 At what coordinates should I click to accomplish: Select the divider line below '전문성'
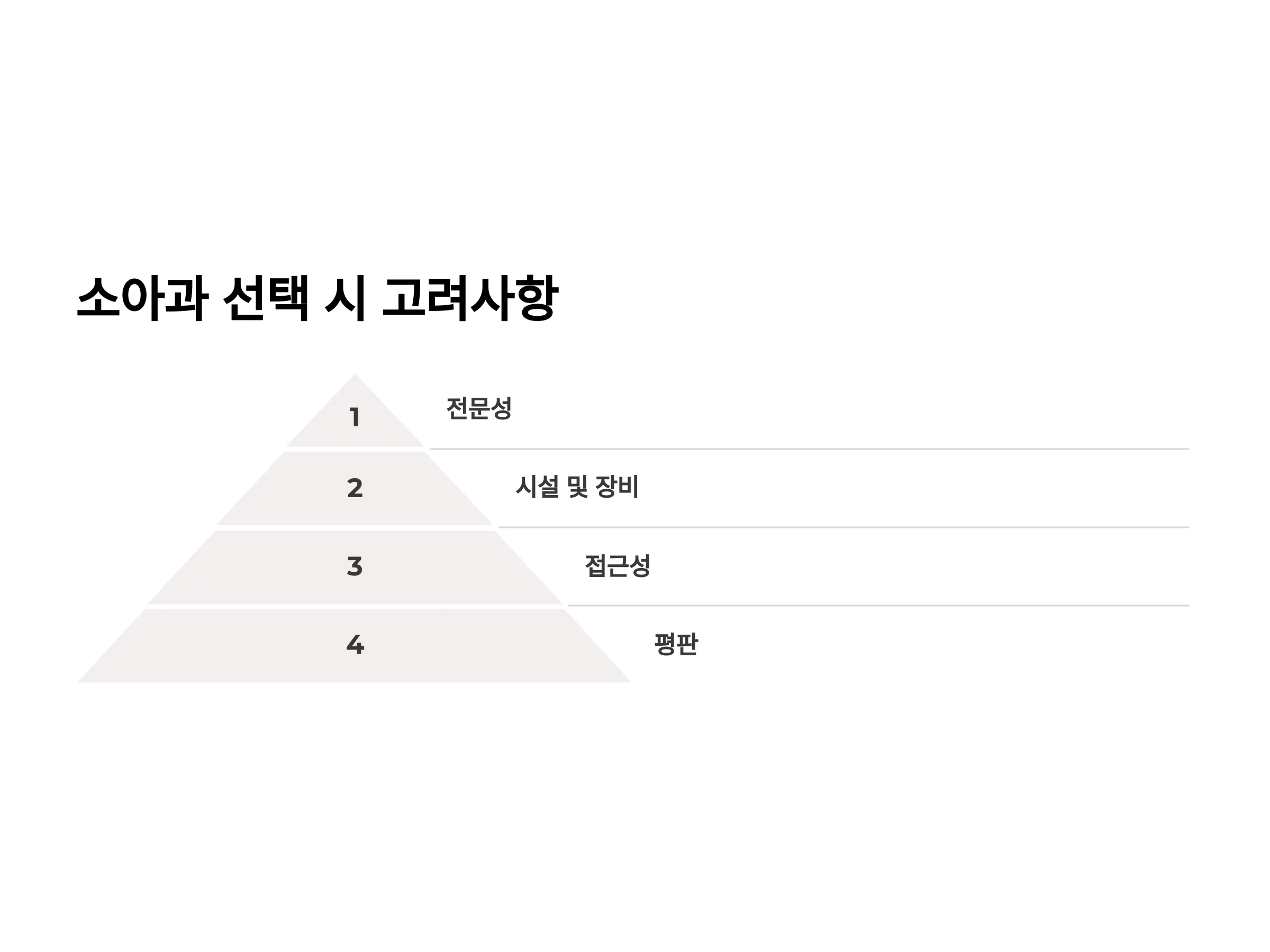pyautogui.click(x=810, y=450)
